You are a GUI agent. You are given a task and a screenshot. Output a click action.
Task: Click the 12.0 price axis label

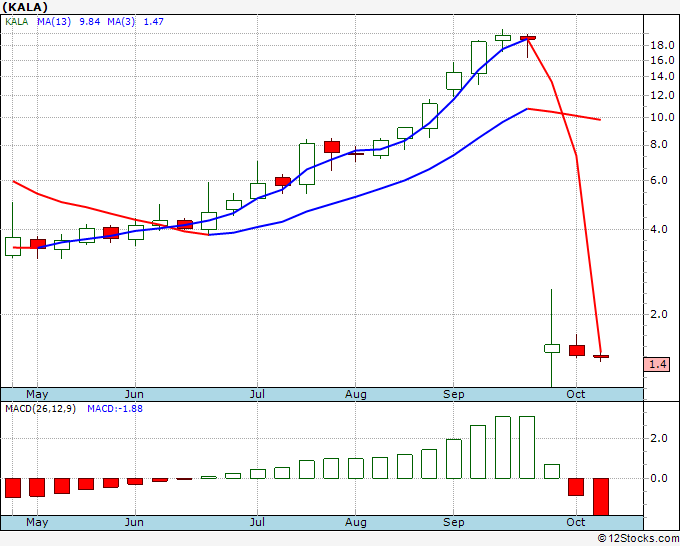tap(662, 95)
